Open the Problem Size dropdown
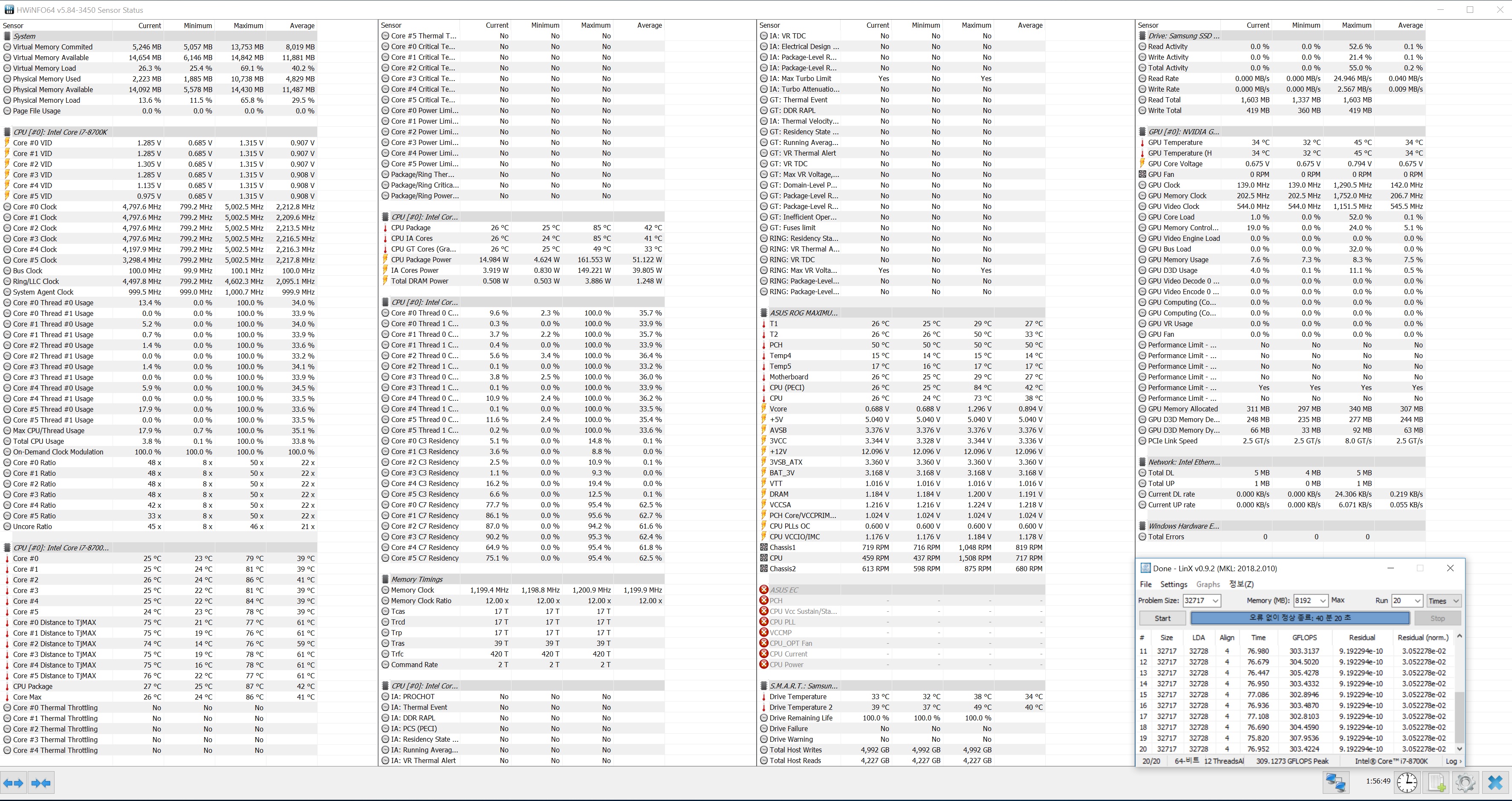Image resolution: width=1512 pixels, height=801 pixels. (x=1216, y=600)
